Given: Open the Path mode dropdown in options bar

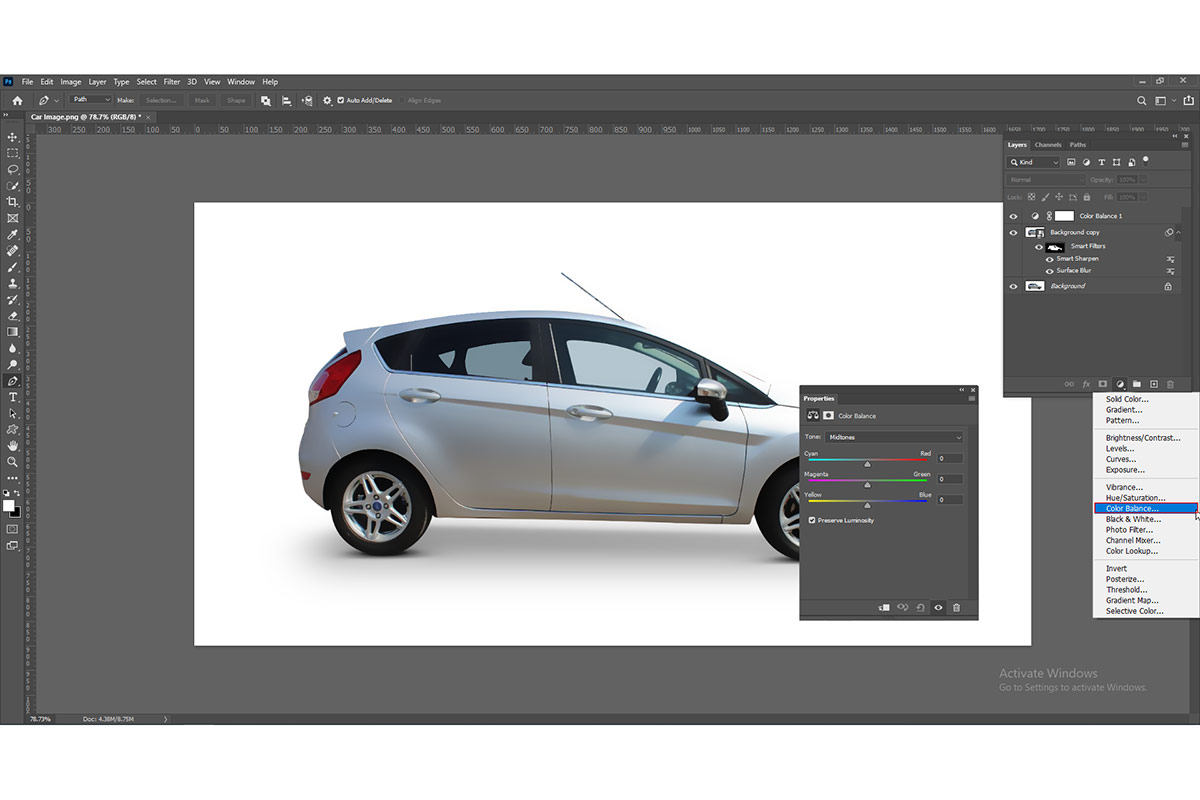Looking at the screenshot, I should pos(91,100).
